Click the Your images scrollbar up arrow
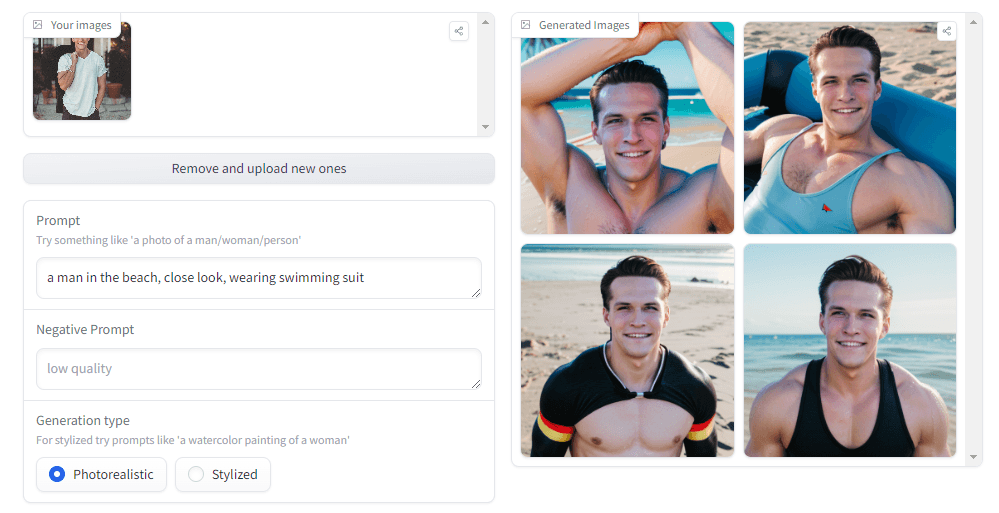This screenshot has width=999, height=513. [486, 21]
